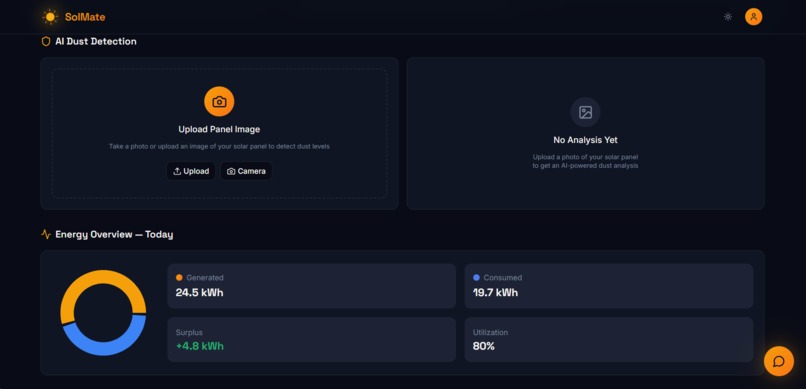Click the Upload Panel Image title

(219, 129)
